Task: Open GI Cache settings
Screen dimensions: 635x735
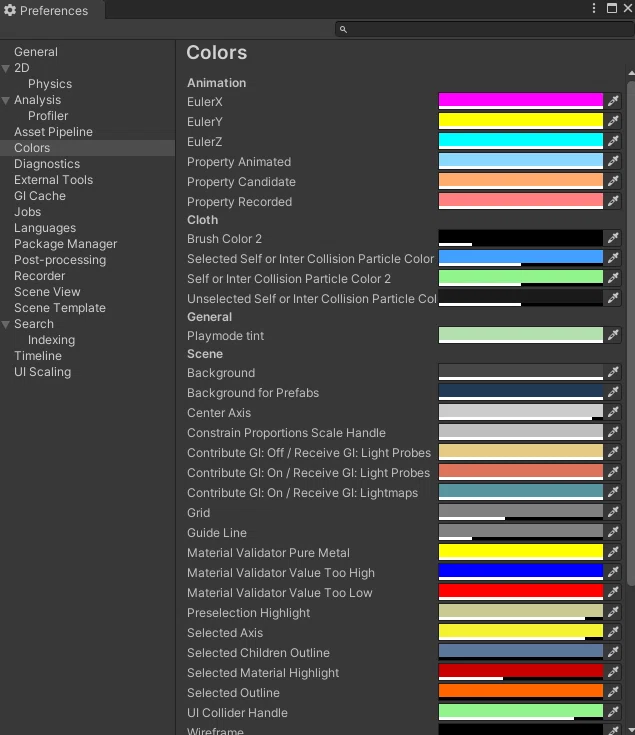Action: click(40, 195)
